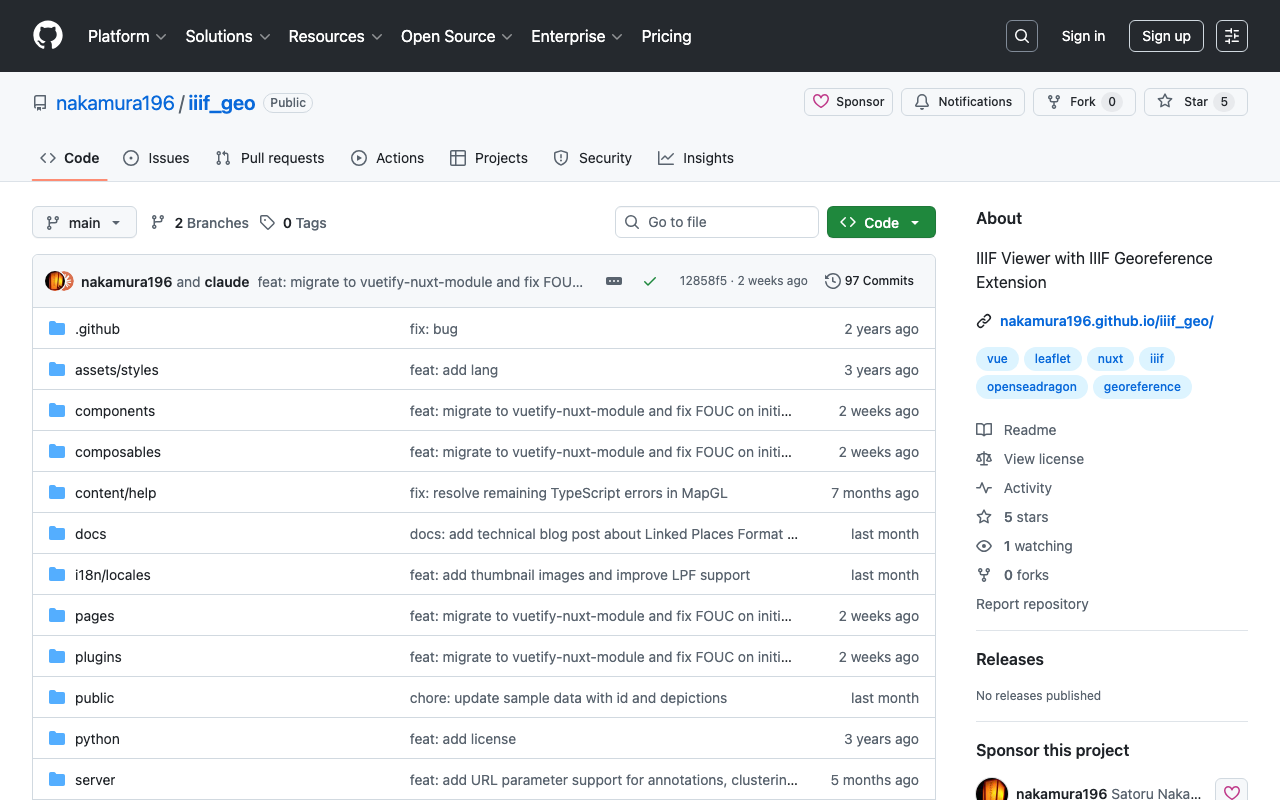Click the ellipsis to expand commit message

coord(614,281)
